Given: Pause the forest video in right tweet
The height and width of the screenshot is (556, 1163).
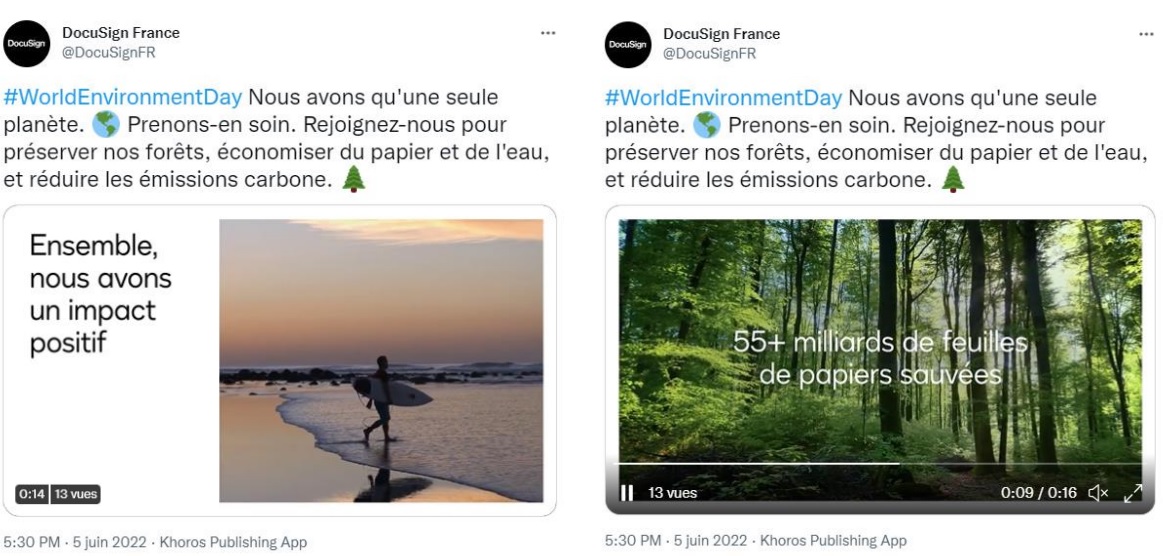Looking at the screenshot, I should 628,493.
